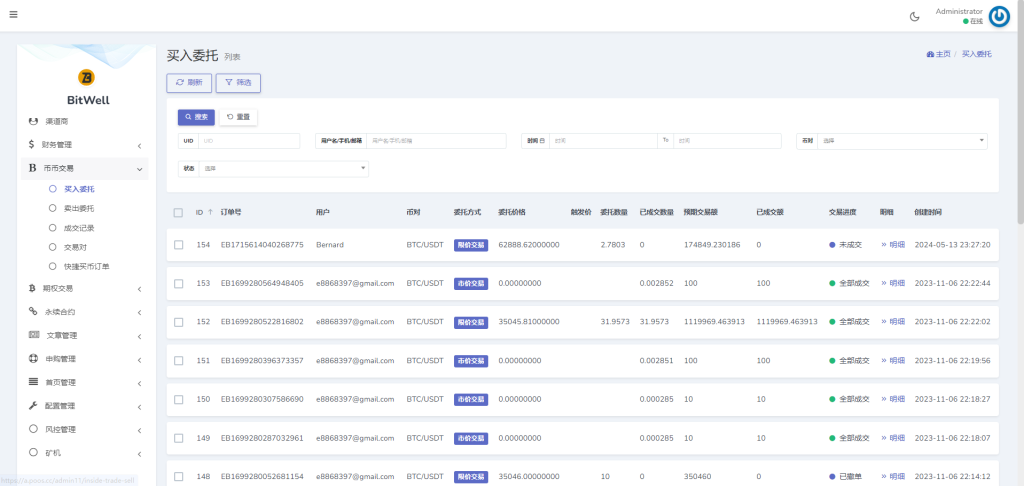Click the ID column sort arrow
The height and width of the screenshot is (486, 1024).
211,213
